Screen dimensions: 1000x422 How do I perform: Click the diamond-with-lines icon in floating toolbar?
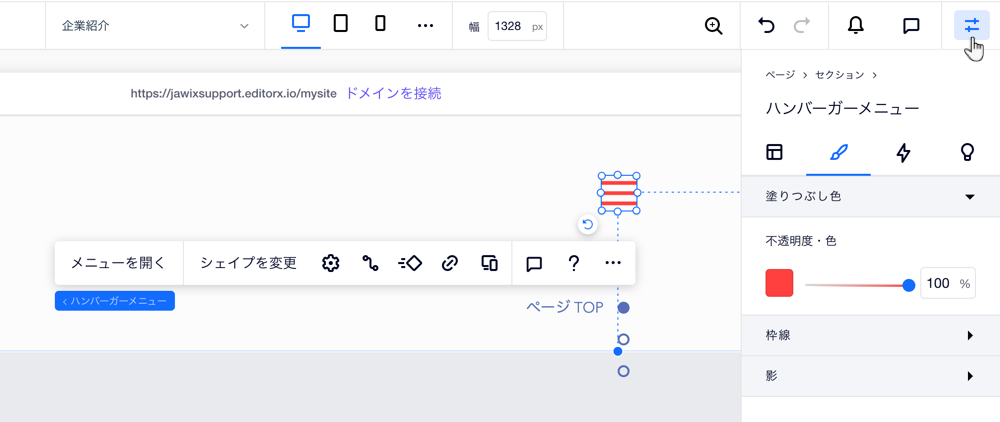coord(410,263)
